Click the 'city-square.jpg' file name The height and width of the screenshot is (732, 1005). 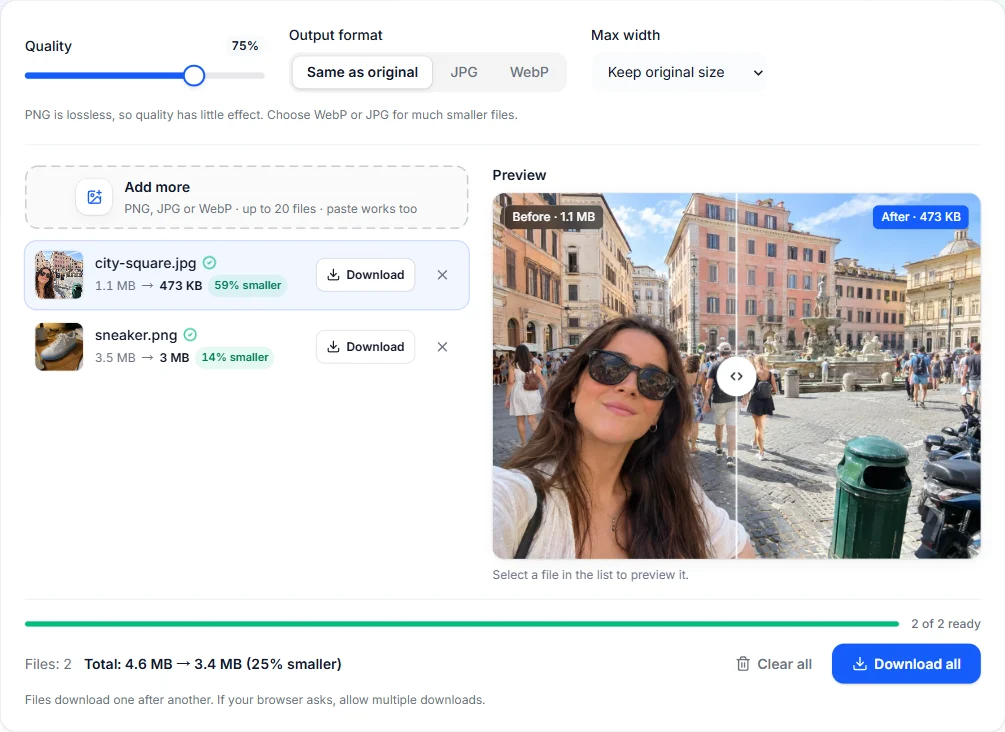(145, 263)
